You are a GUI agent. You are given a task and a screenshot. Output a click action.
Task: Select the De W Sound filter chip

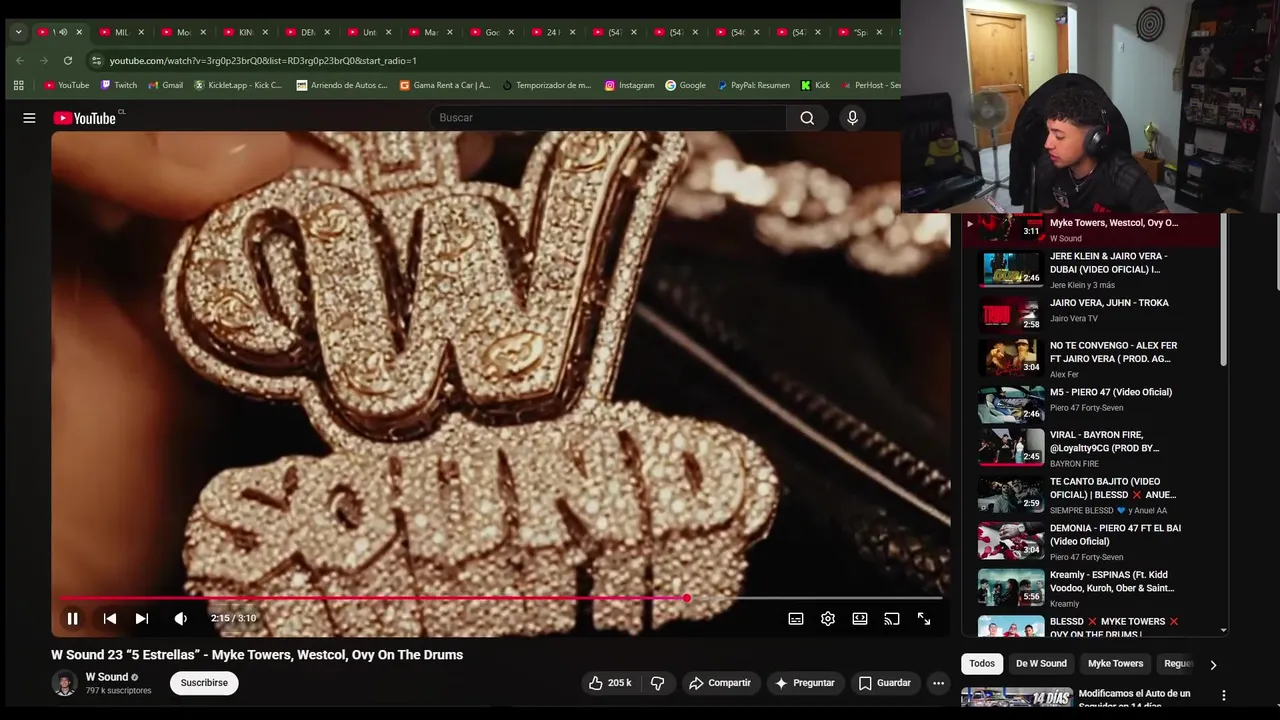coord(1041,664)
